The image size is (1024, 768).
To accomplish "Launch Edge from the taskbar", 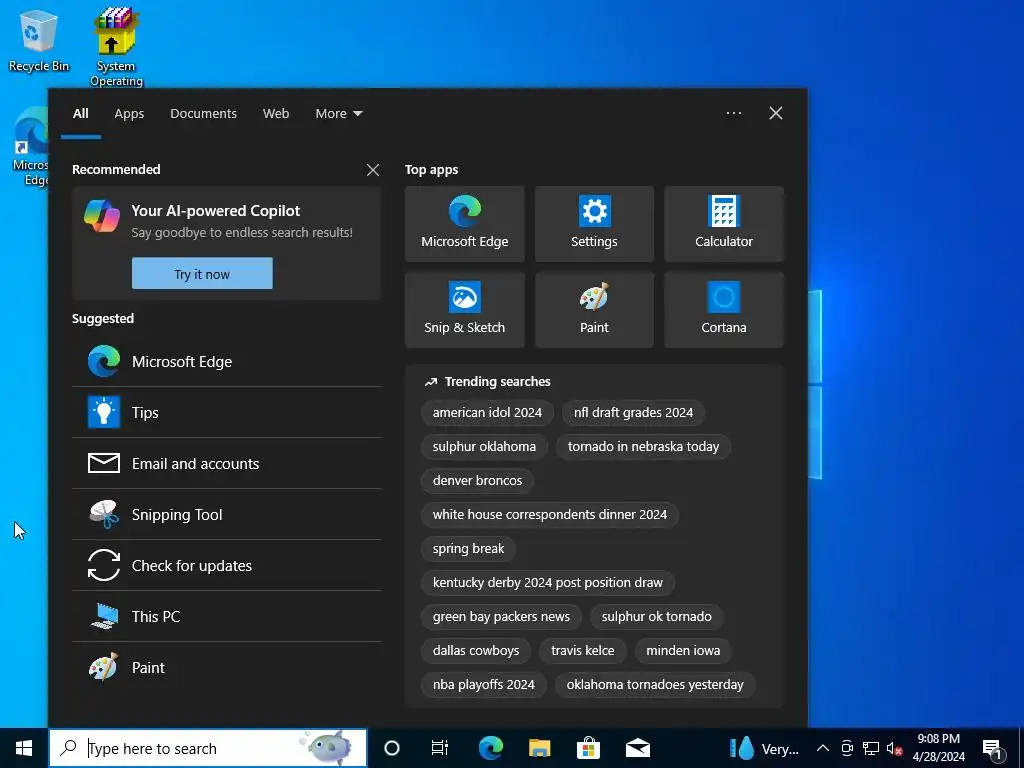I will point(490,748).
